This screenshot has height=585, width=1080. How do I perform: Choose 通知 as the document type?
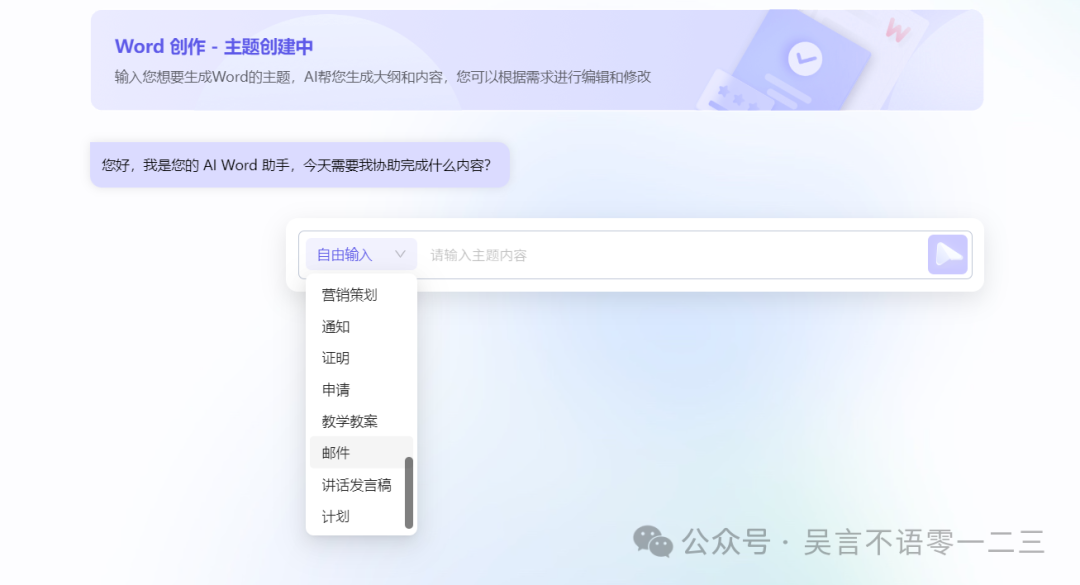335,326
